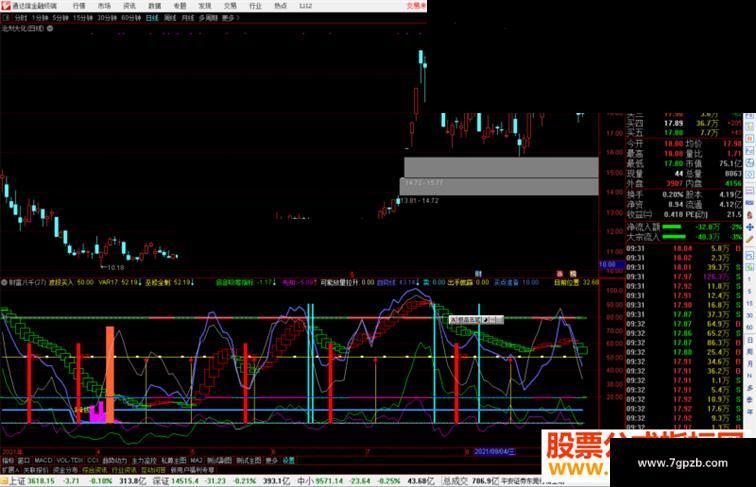Open the 数据 menu
The height and width of the screenshot is (487, 756).
click(x=154, y=6)
